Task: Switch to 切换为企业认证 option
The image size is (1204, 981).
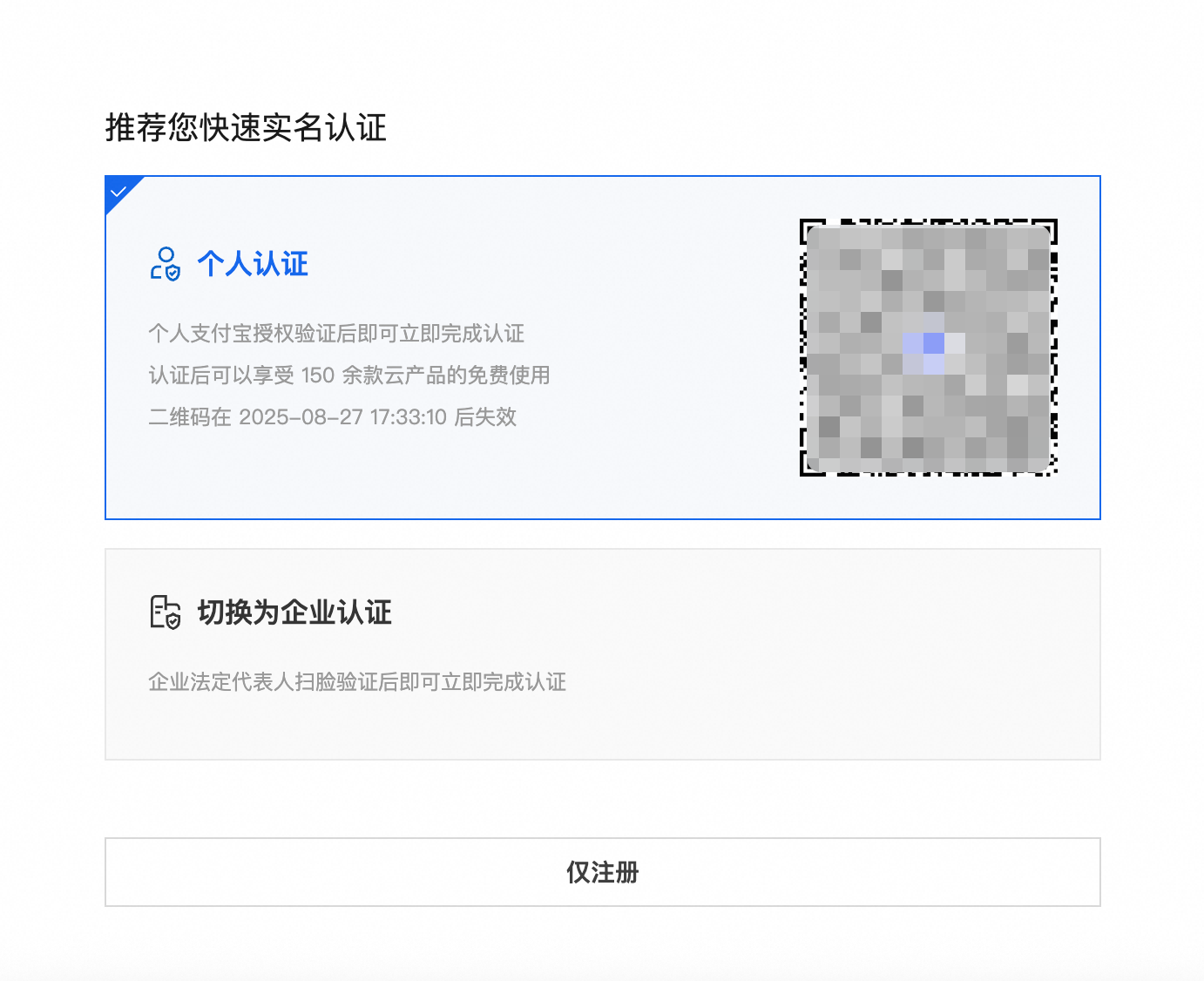Action: (603, 654)
